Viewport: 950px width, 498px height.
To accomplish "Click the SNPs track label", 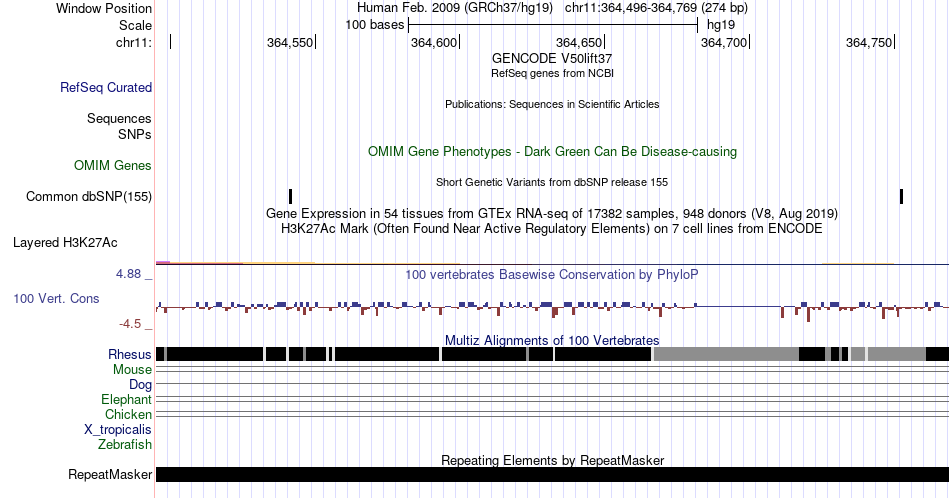I will click(x=135, y=134).
